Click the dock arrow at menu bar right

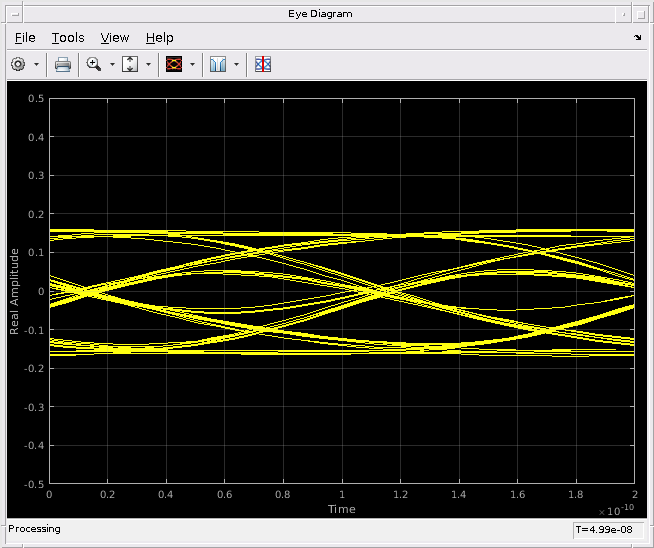pos(638,37)
